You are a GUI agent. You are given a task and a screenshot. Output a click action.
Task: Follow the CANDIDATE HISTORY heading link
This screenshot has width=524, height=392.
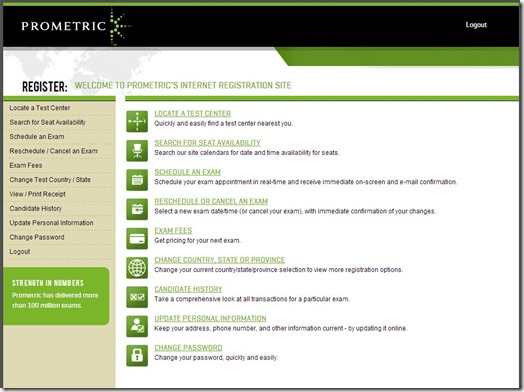click(188, 289)
